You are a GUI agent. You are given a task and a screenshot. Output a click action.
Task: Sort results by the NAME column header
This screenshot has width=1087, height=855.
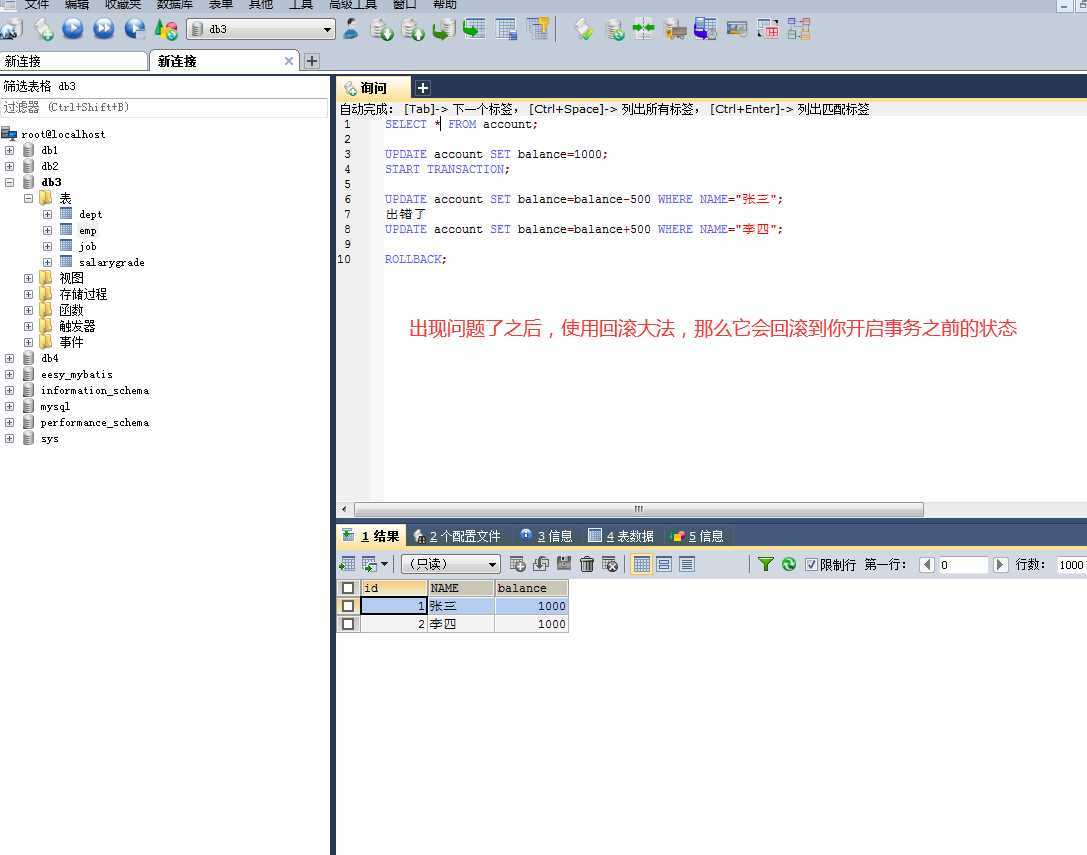point(460,588)
